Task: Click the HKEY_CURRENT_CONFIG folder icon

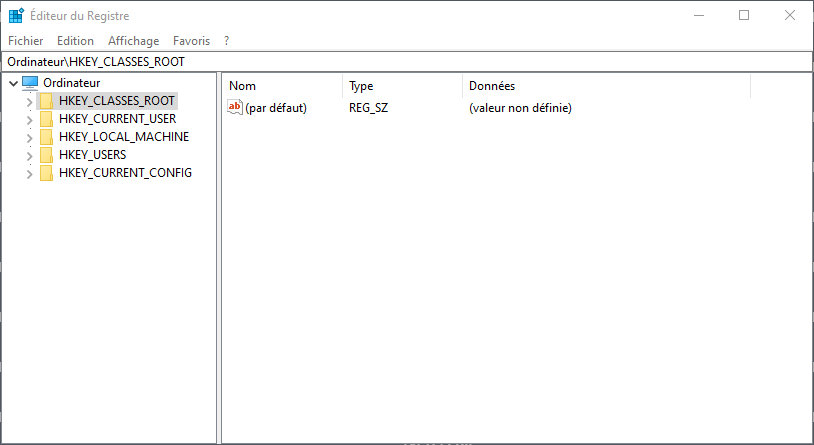Action: (46, 173)
